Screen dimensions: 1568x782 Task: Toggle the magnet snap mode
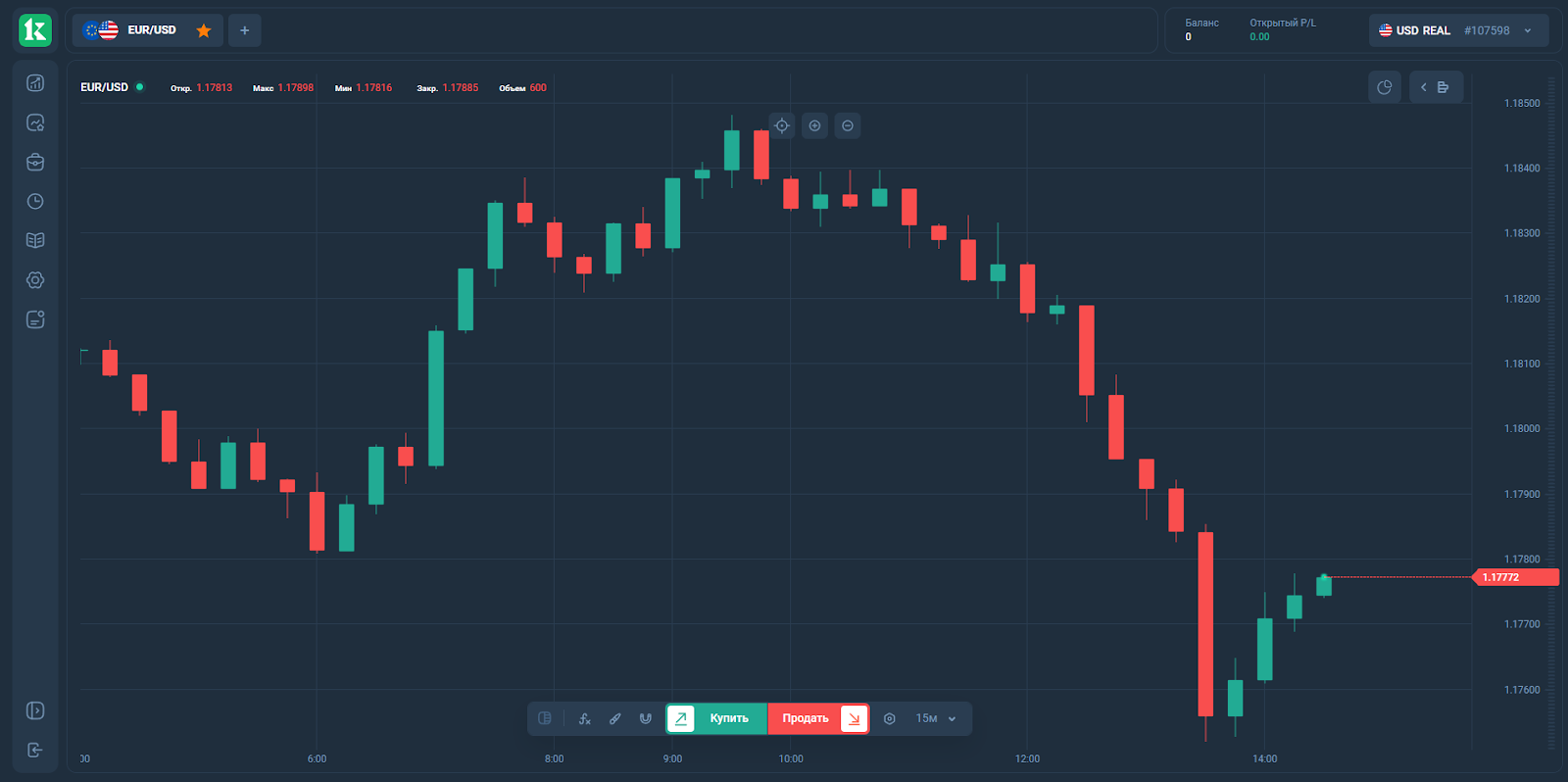pyautogui.click(x=646, y=718)
